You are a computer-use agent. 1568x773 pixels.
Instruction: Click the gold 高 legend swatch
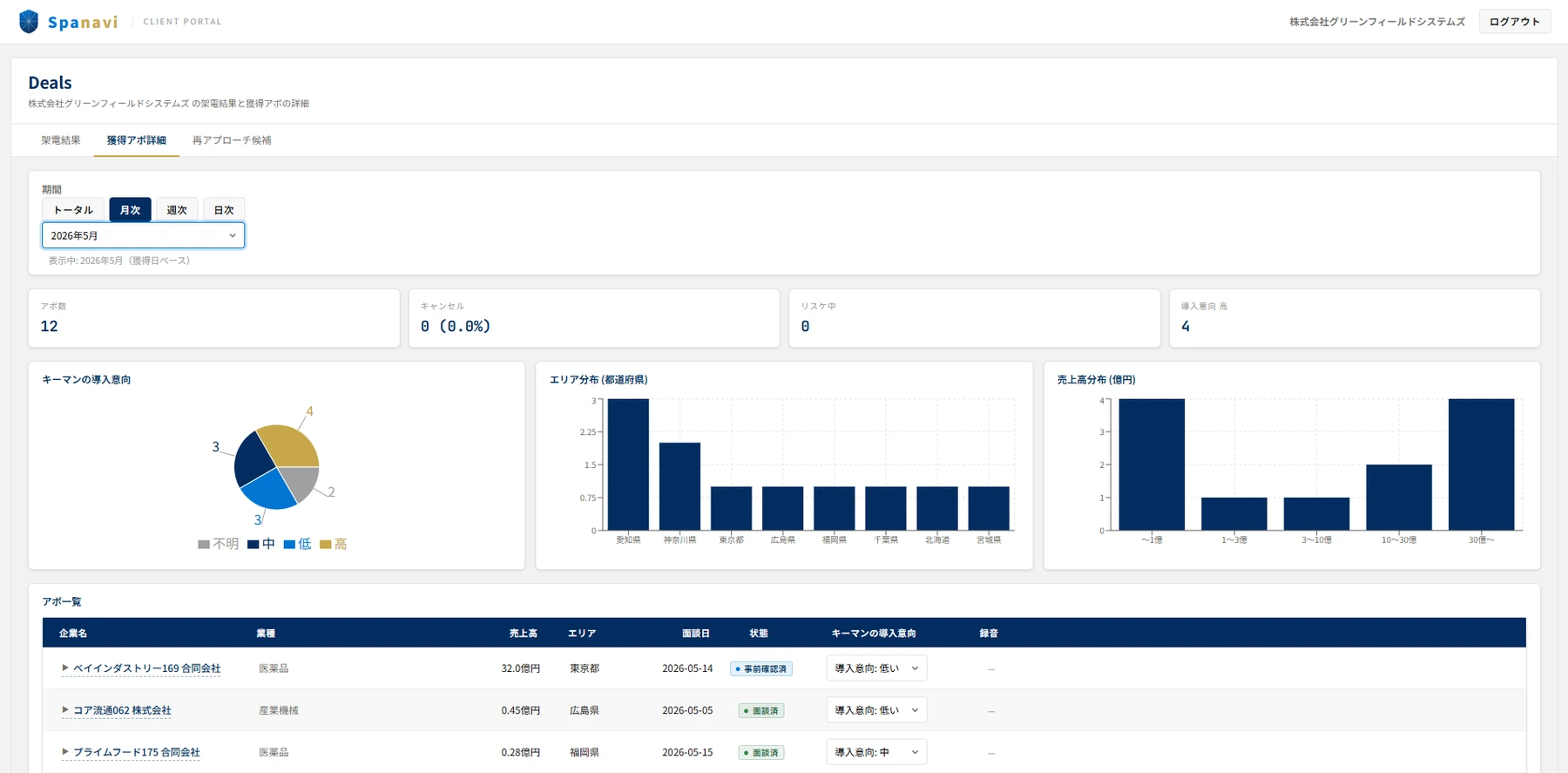tap(325, 545)
